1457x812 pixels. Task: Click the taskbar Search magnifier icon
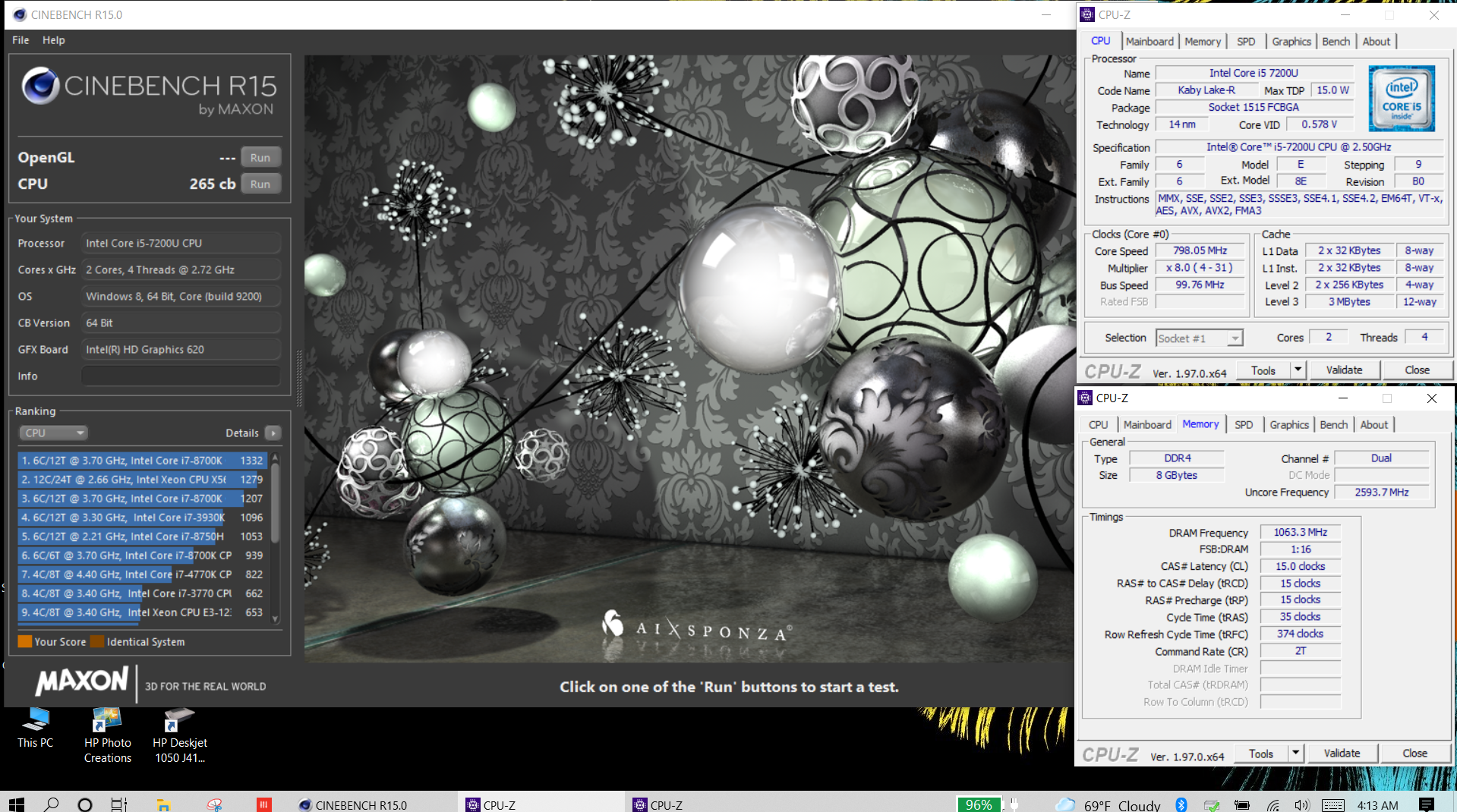pos(52,804)
